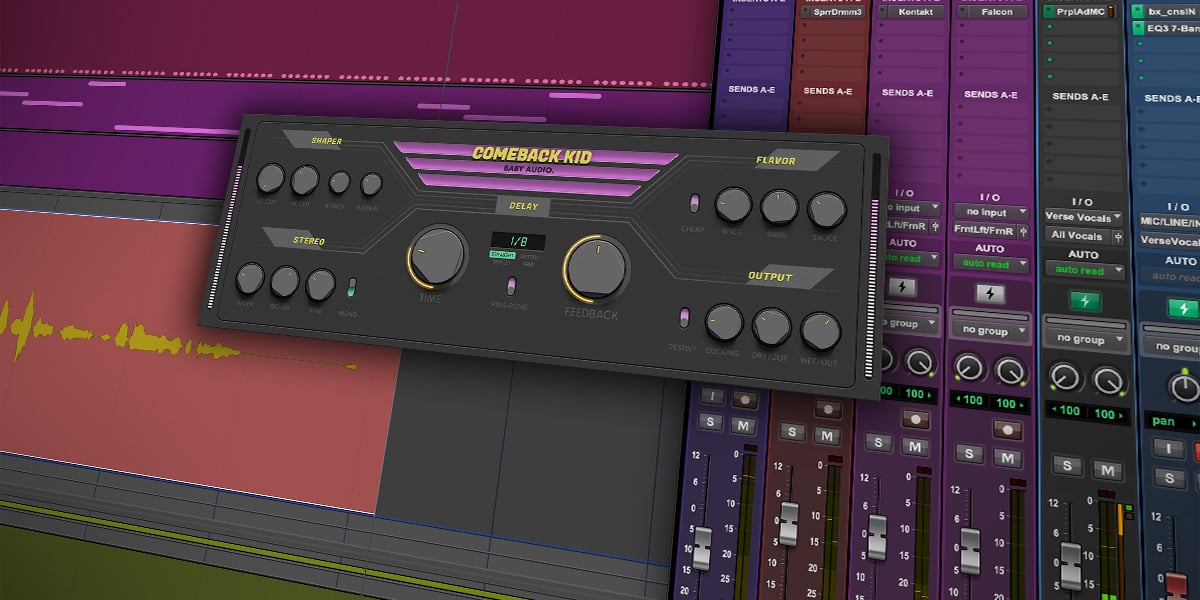Open the 'Verse Vocals' input dropdown
The height and width of the screenshot is (600, 1200).
[x=1085, y=216]
